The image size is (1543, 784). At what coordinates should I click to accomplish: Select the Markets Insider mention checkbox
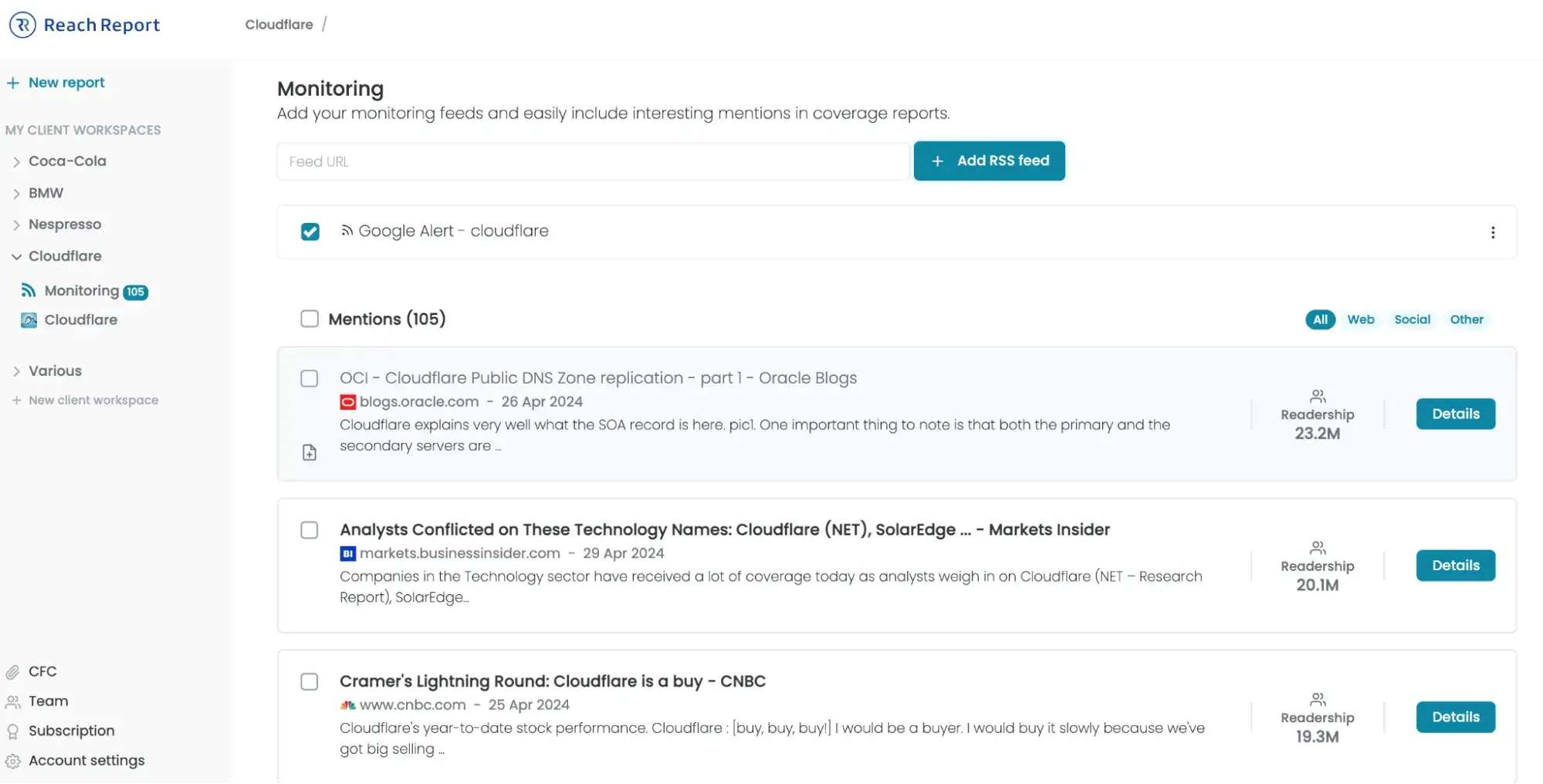coord(310,530)
